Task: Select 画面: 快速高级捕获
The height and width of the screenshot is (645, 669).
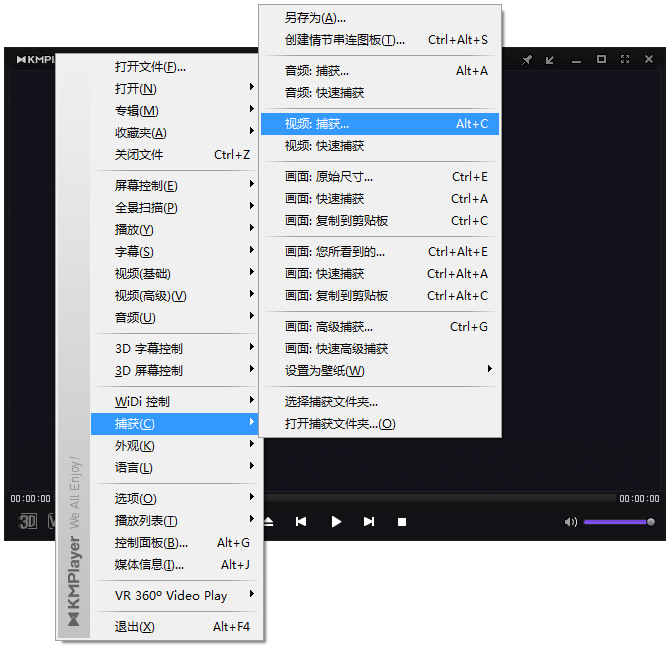Action: (380, 349)
